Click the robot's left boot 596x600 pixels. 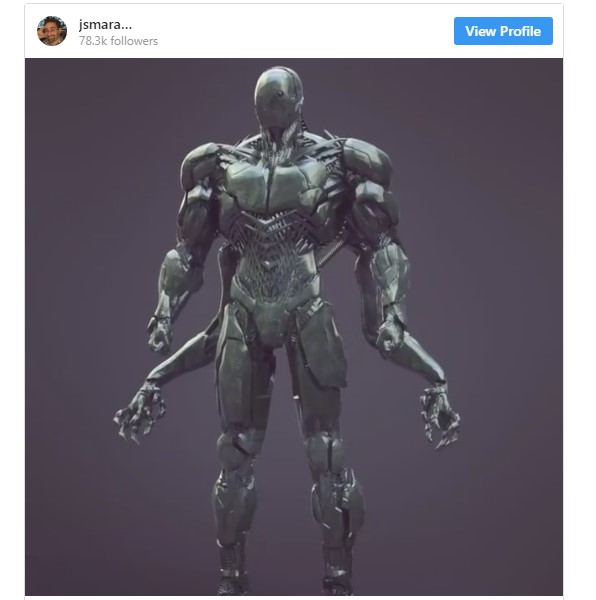pyautogui.click(x=231, y=568)
